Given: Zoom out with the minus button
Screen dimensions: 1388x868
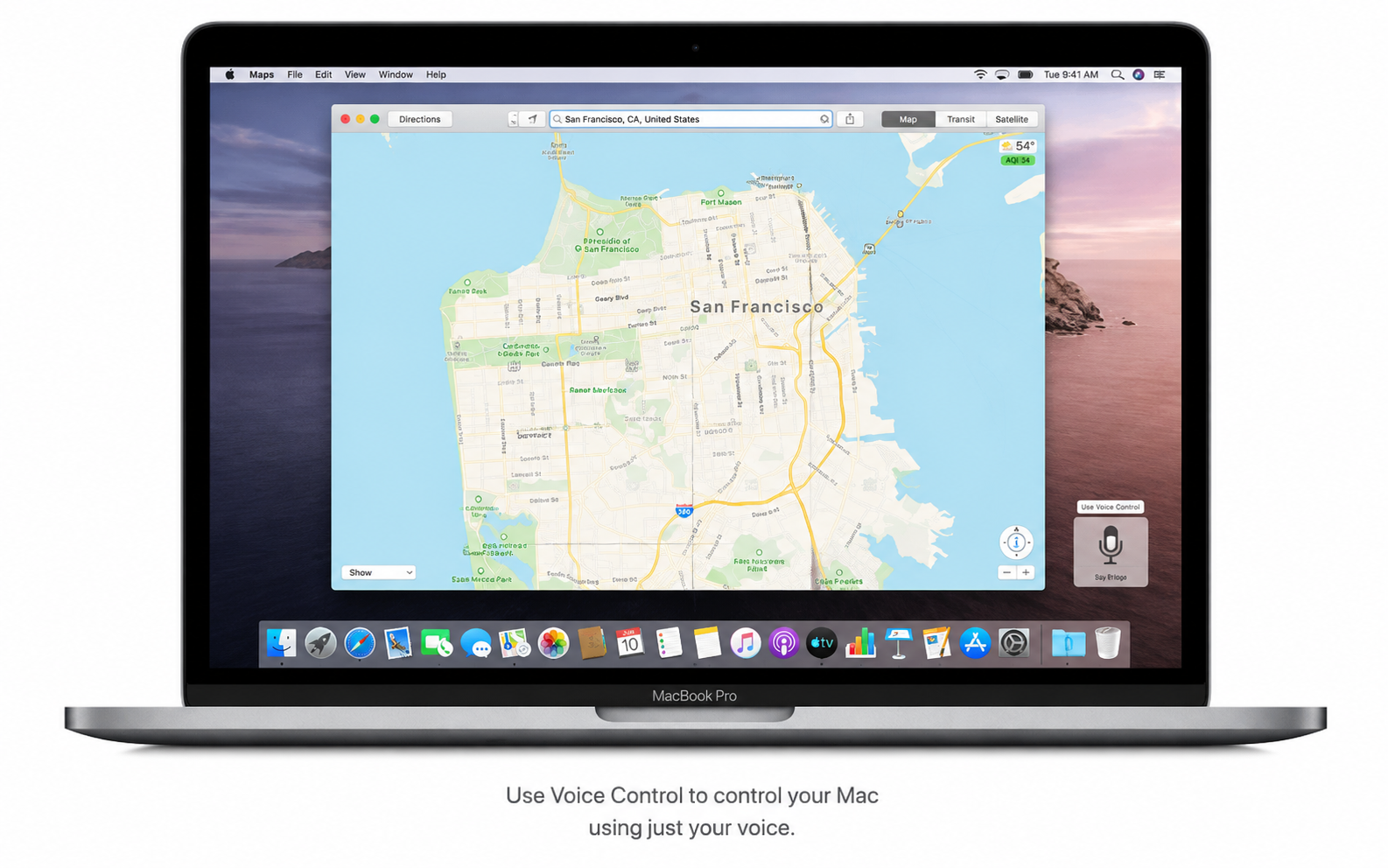Looking at the screenshot, I should [x=1006, y=572].
